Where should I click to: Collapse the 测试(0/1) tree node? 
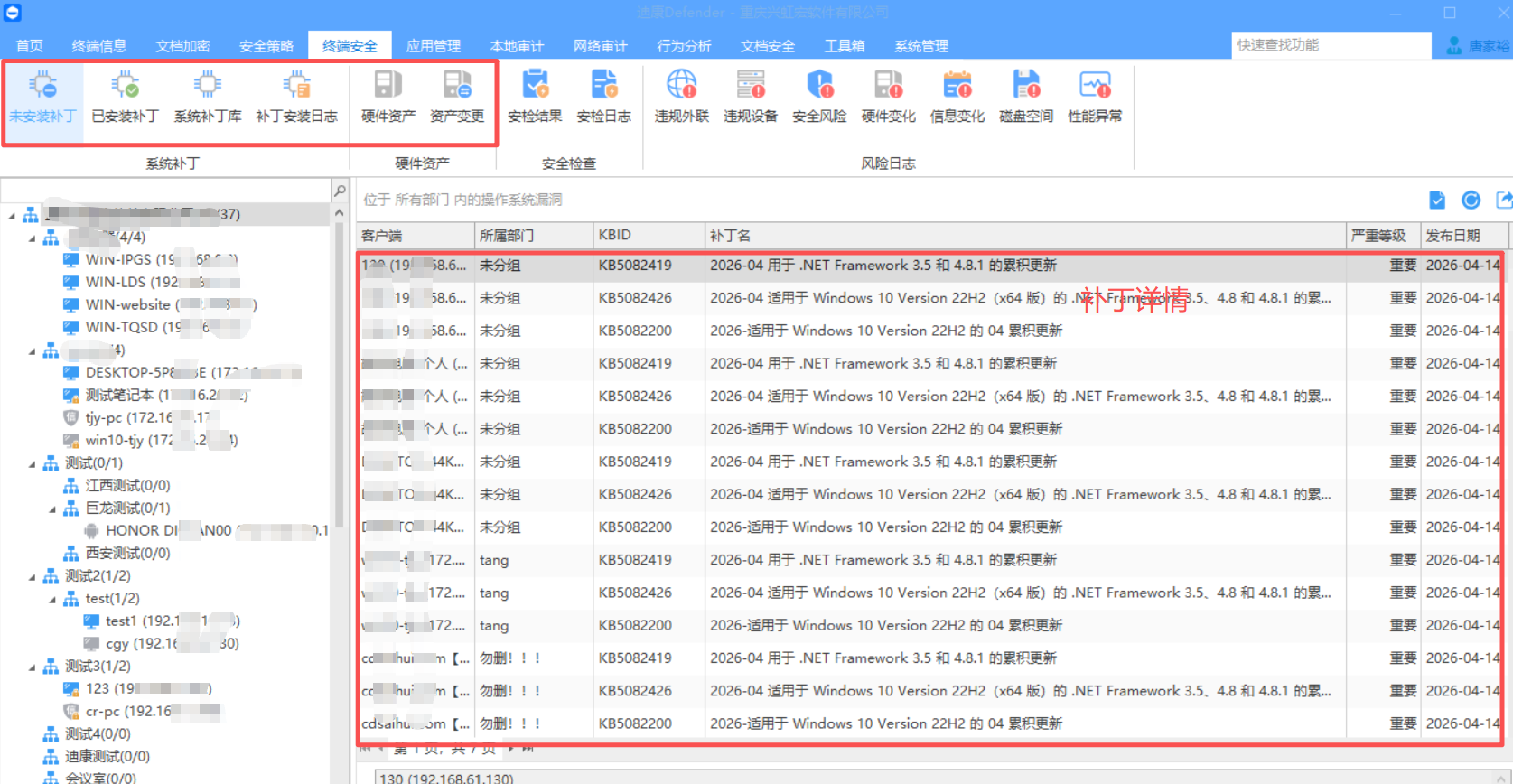(x=33, y=463)
